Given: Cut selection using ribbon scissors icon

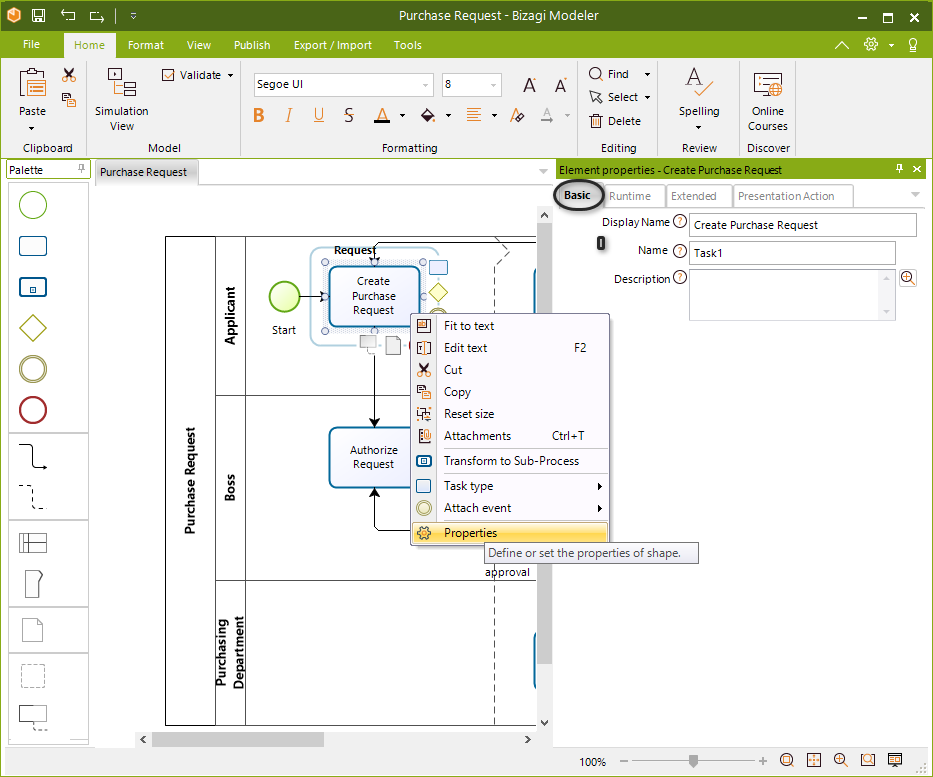Looking at the screenshot, I should [x=69, y=75].
